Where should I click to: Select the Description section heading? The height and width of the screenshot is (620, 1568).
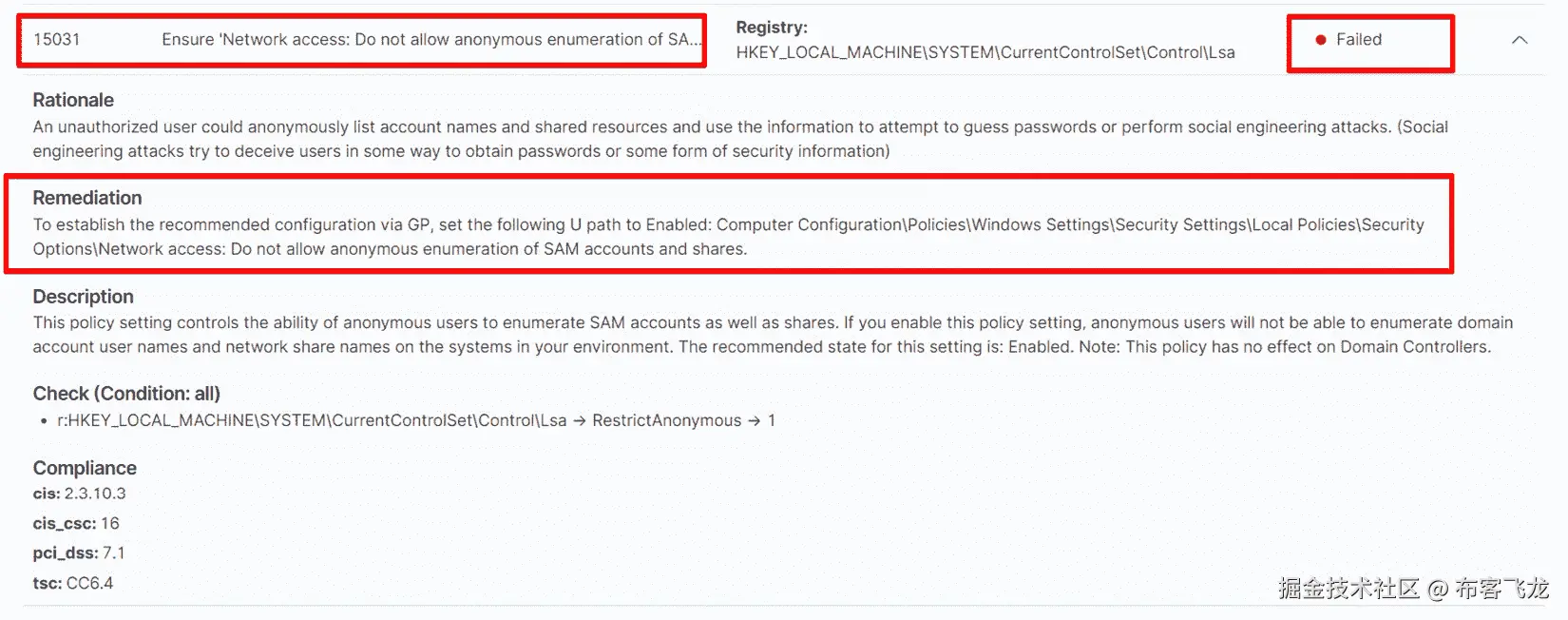coord(83,296)
